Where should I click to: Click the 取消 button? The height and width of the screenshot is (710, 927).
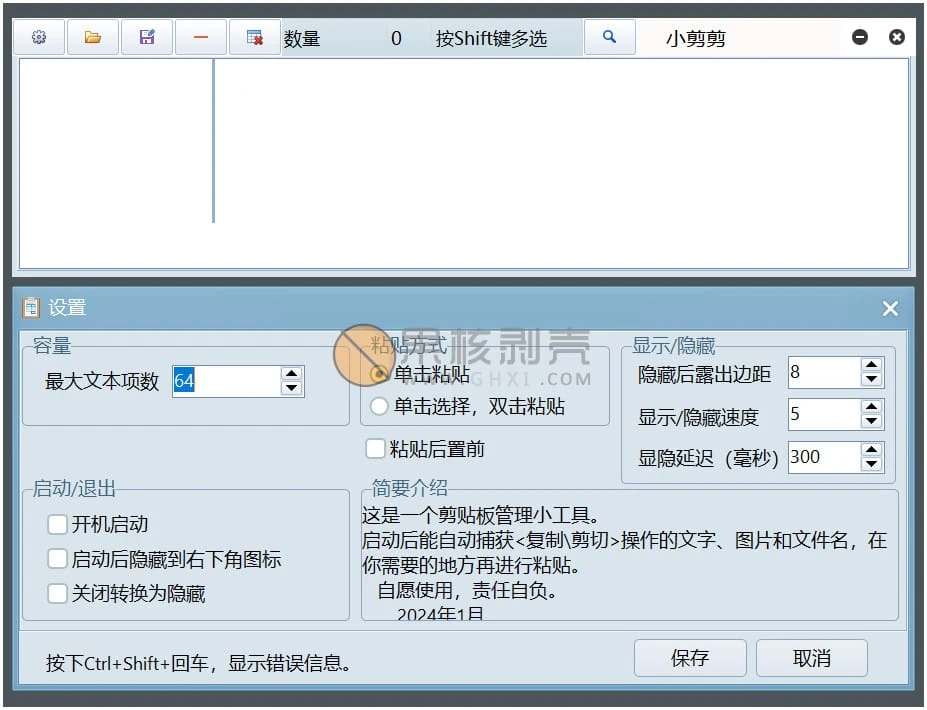pyautogui.click(x=812, y=657)
